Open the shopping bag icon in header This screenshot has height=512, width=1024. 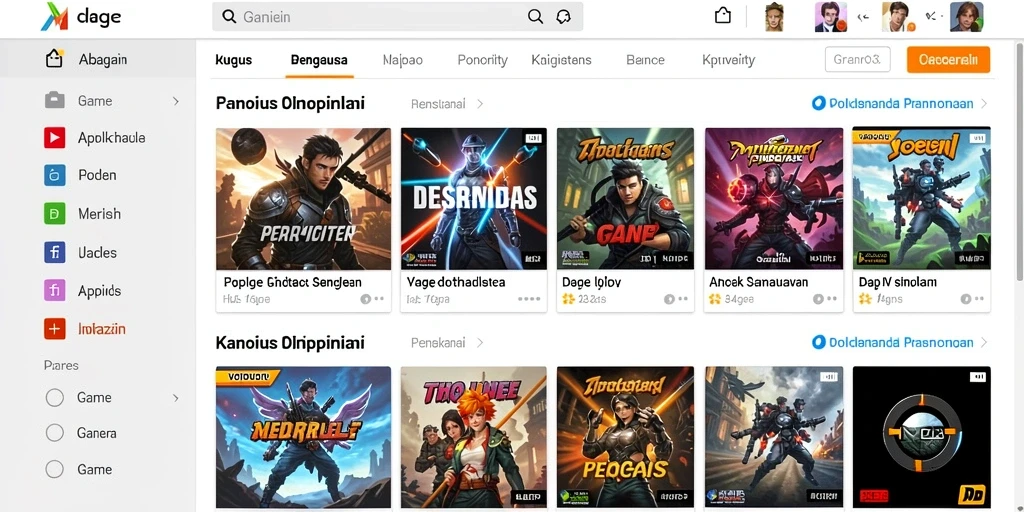pos(723,16)
